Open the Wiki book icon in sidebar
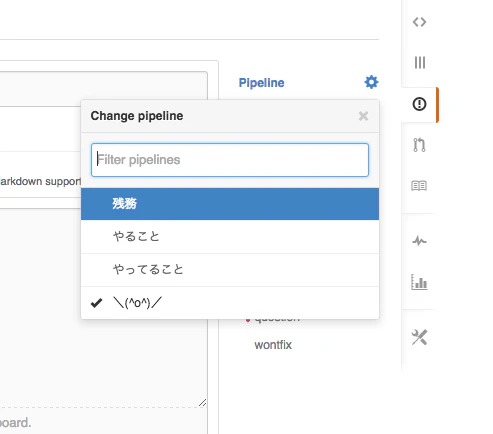This screenshot has height=434, width=493. point(419,186)
